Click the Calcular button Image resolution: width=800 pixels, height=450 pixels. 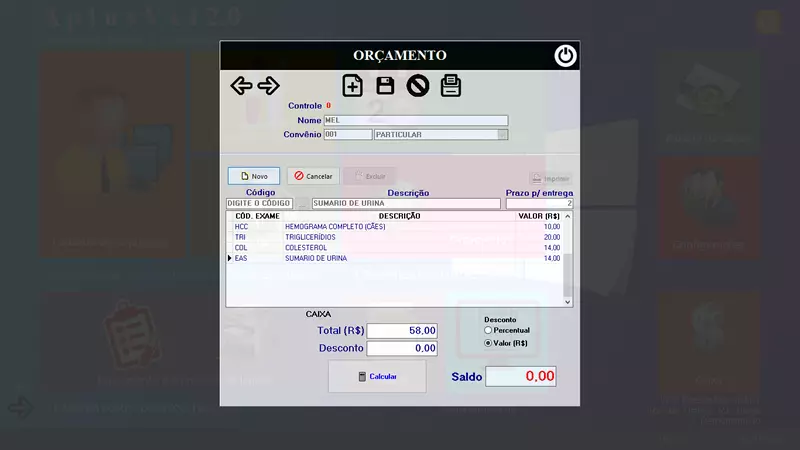click(x=377, y=377)
